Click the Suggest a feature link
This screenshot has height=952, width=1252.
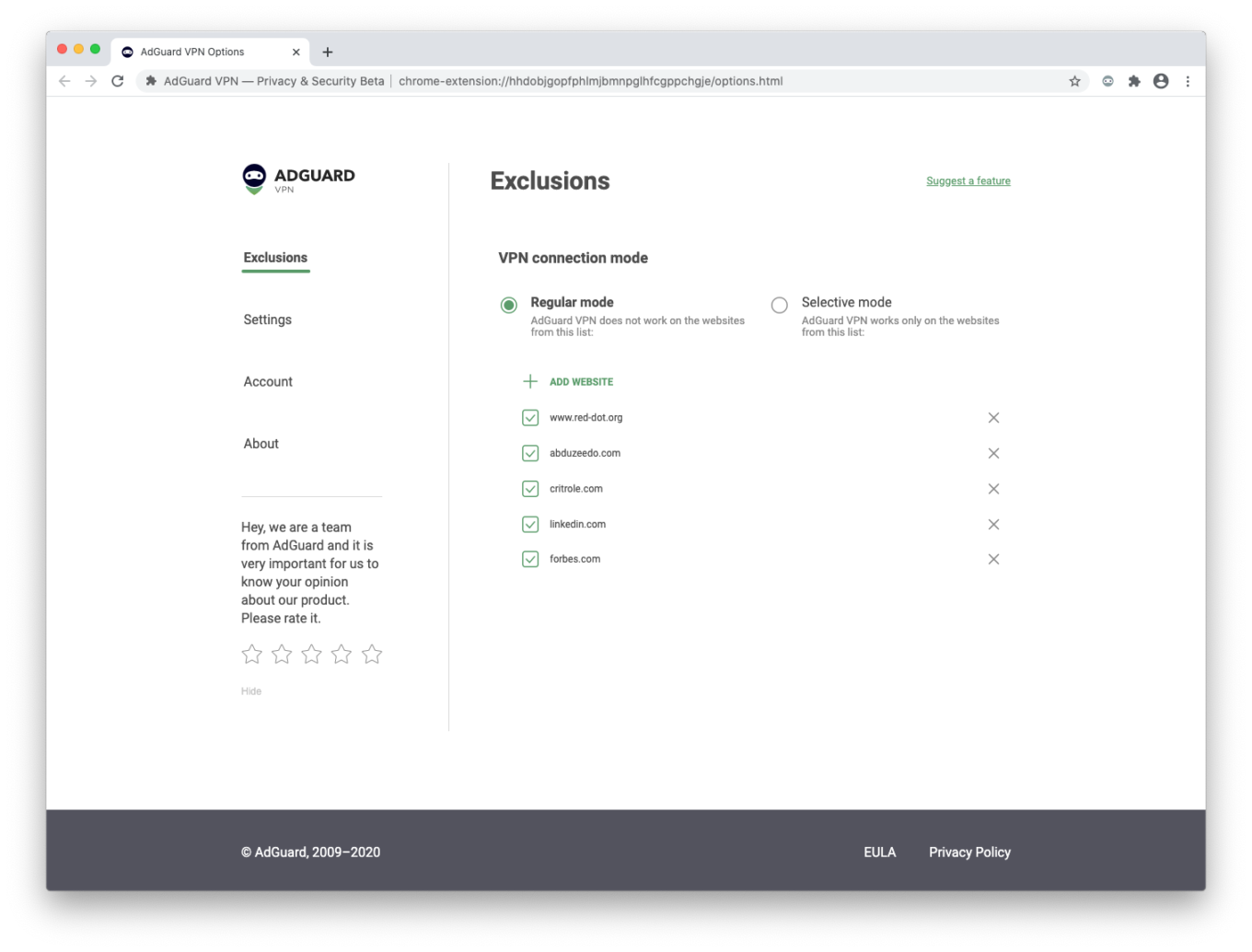(968, 180)
